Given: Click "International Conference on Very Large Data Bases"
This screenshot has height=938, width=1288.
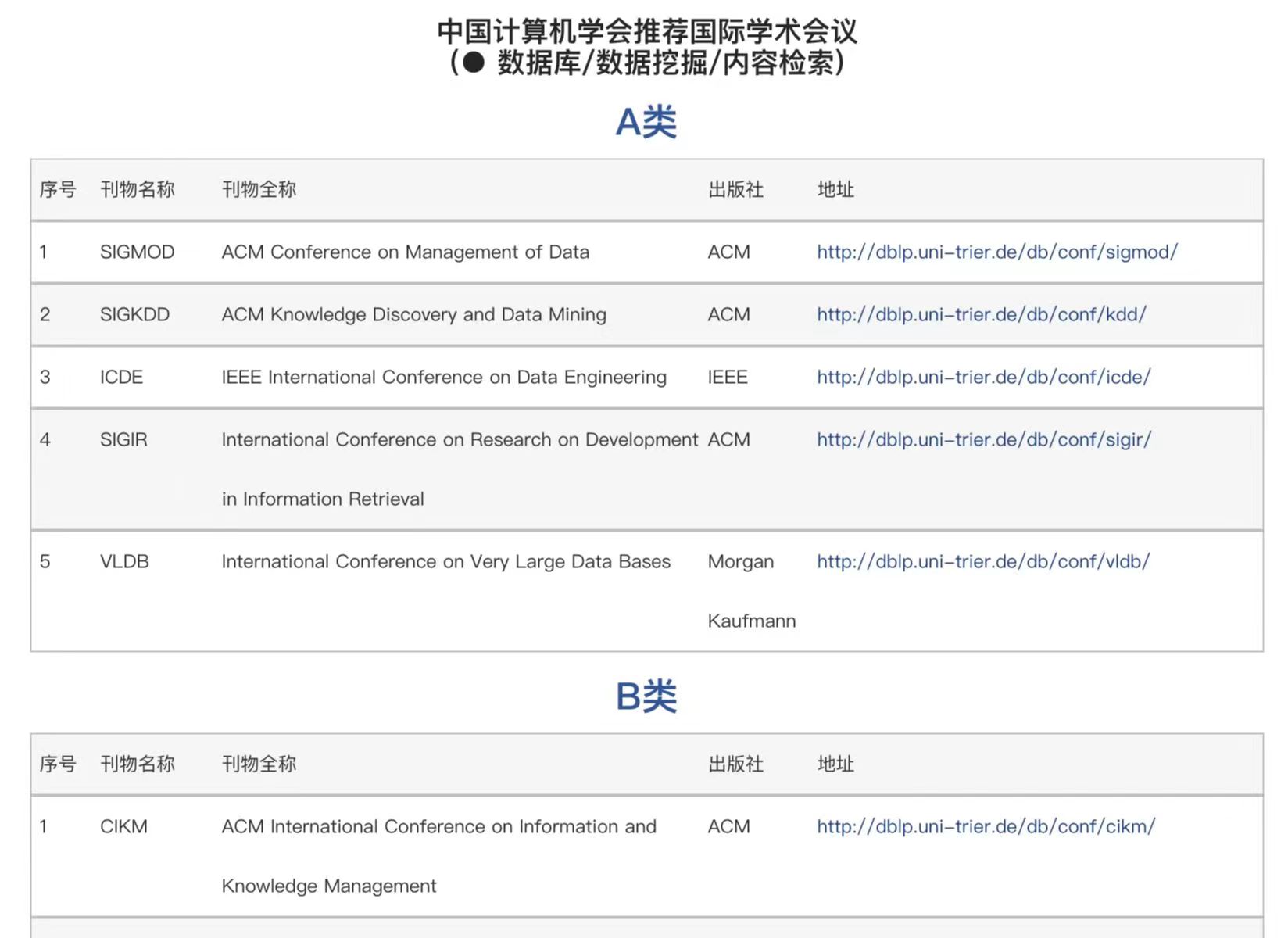Looking at the screenshot, I should coord(445,561).
